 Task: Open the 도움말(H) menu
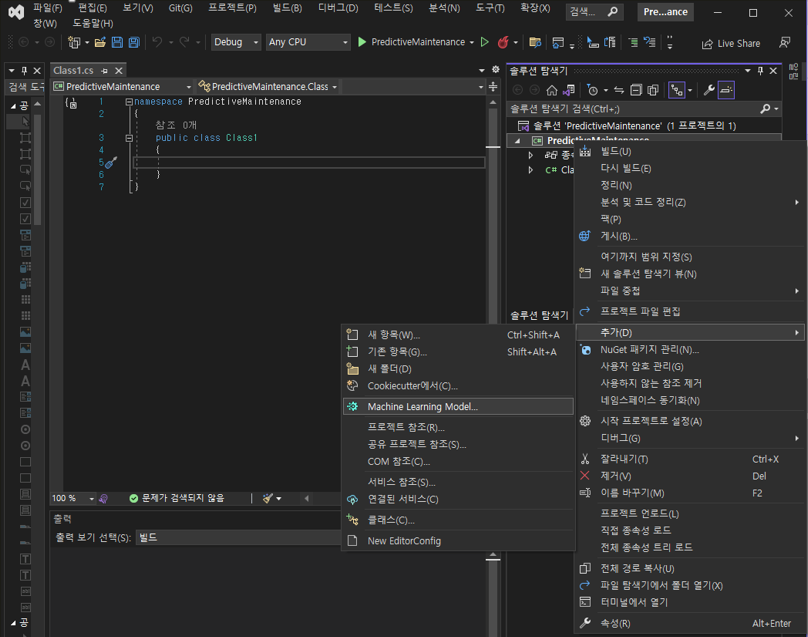pos(93,24)
